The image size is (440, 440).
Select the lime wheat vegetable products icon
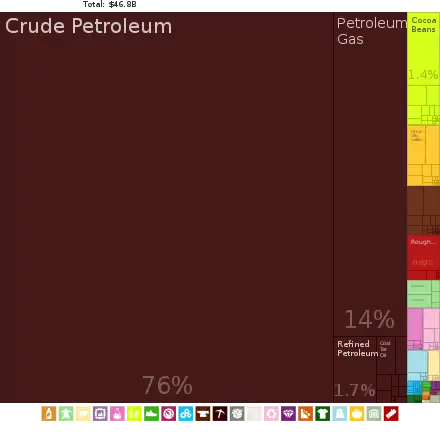pos(134,414)
